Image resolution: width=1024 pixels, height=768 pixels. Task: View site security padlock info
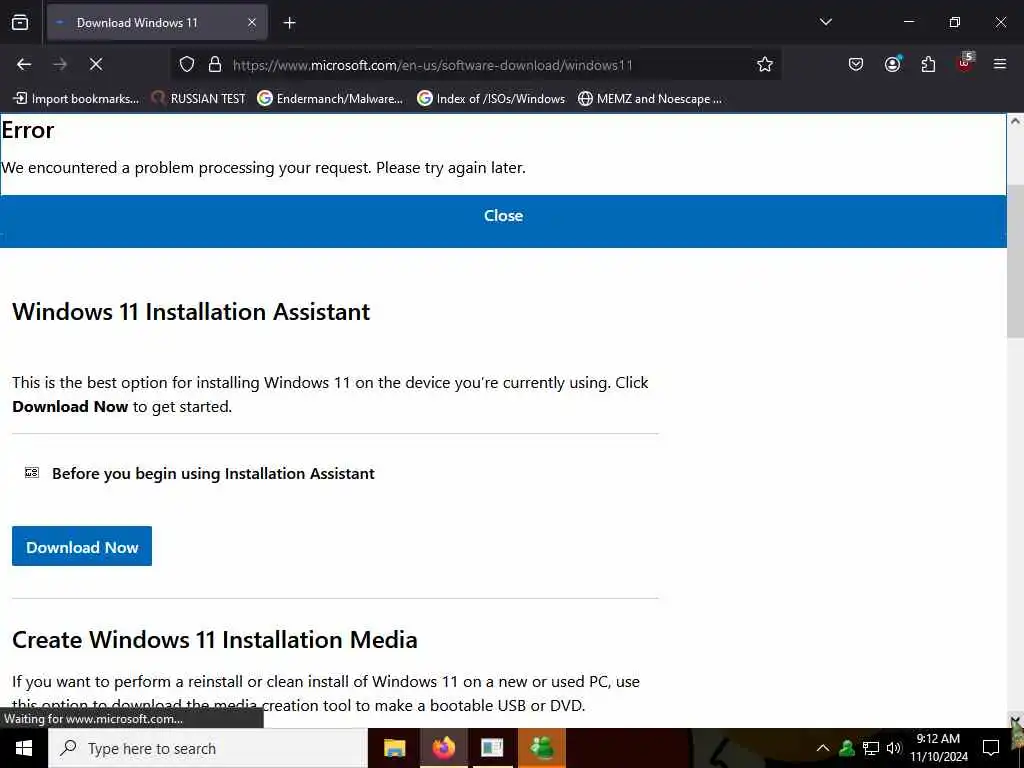215,64
